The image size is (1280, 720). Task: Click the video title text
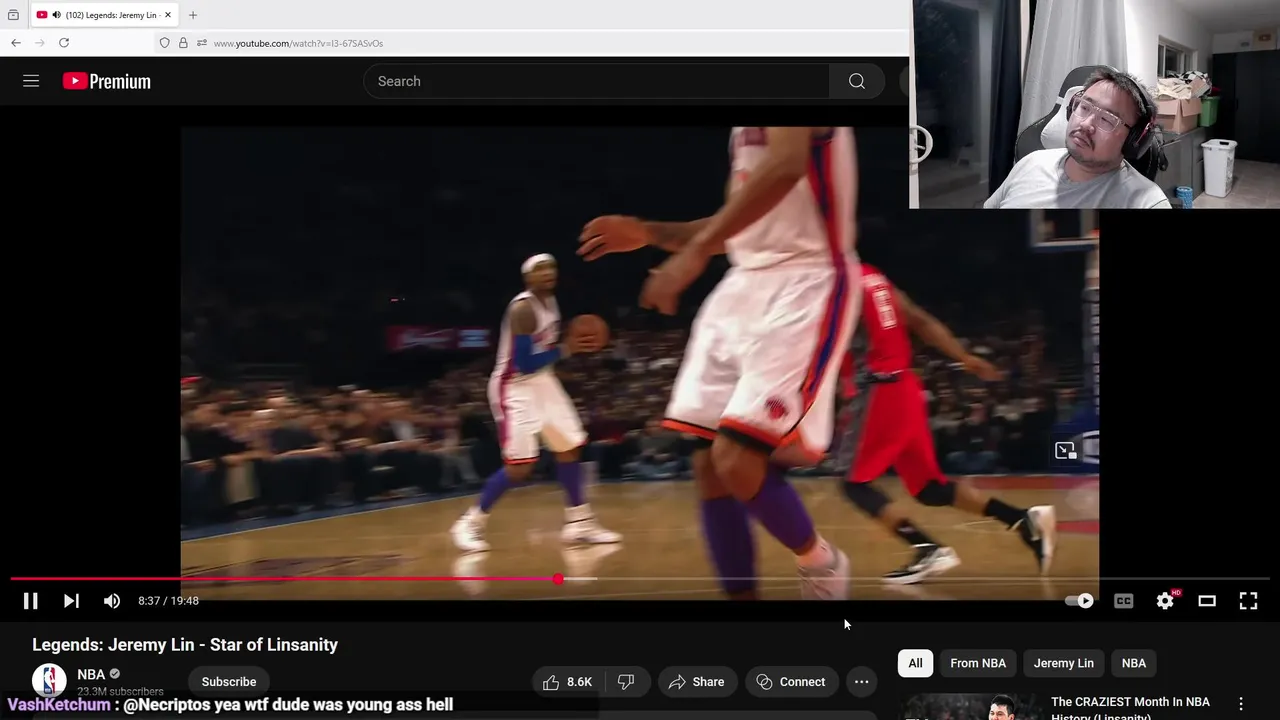[x=185, y=645]
